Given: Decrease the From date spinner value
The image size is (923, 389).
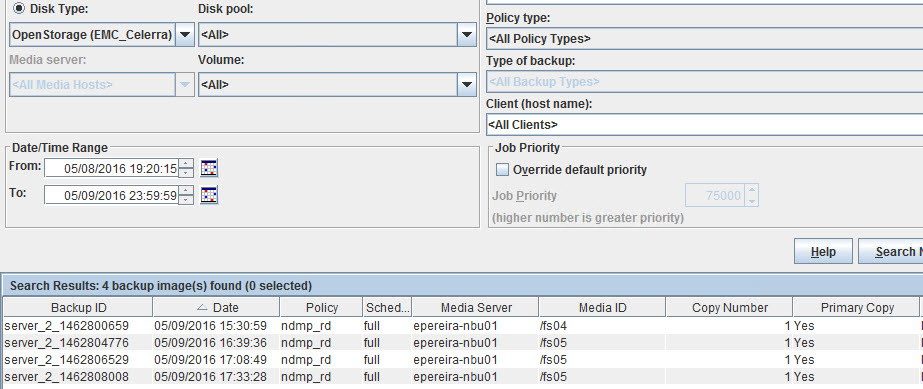Looking at the screenshot, I should coord(185,173).
